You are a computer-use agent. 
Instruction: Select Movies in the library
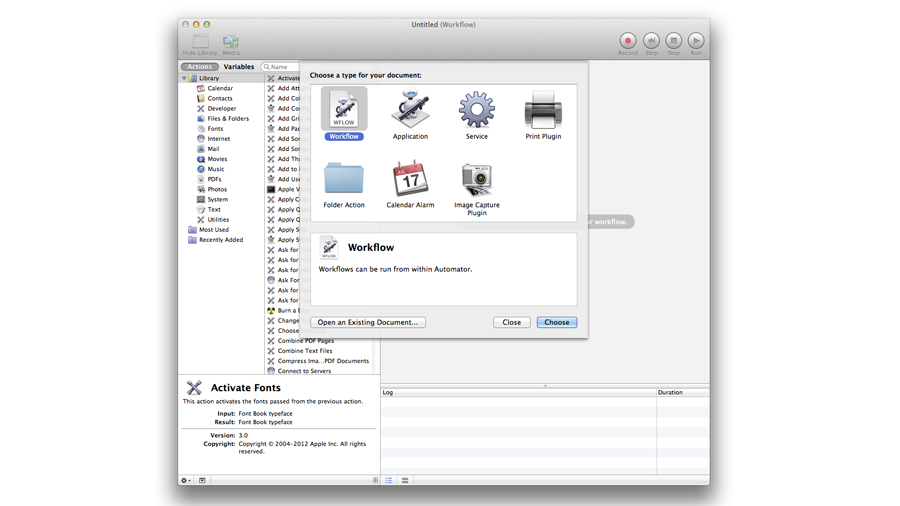217,159
